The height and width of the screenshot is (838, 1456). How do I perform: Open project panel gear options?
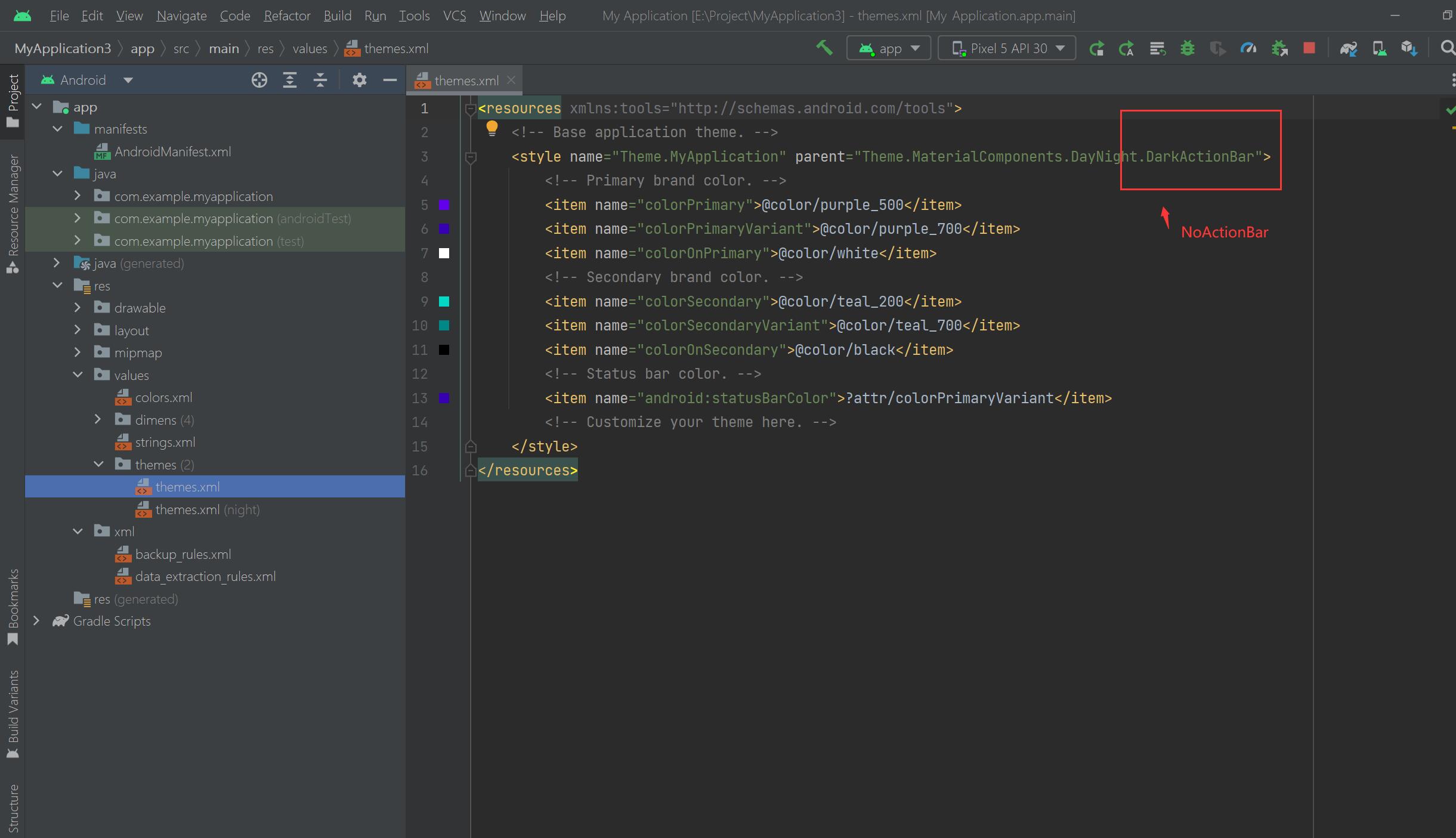click(x=359, y=80)
